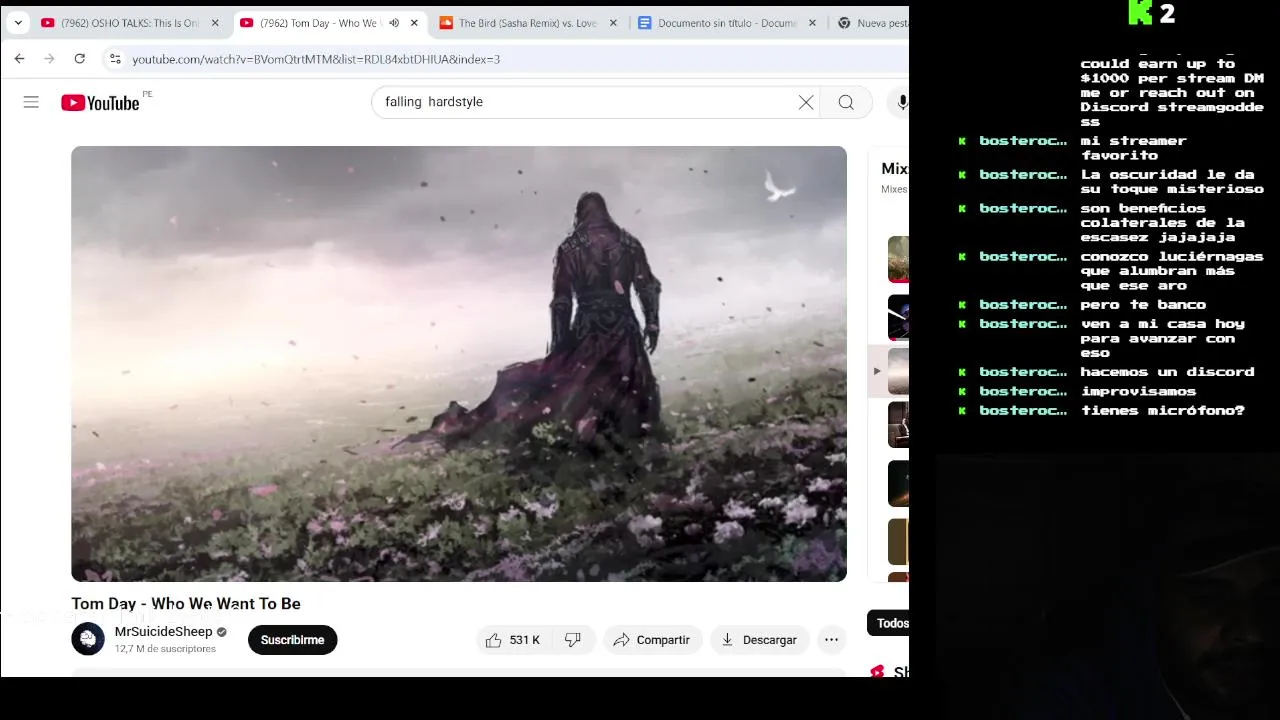1280x720 pixels.
Task: Open the second playlist video thumbnail
Action: click(898, 317)
